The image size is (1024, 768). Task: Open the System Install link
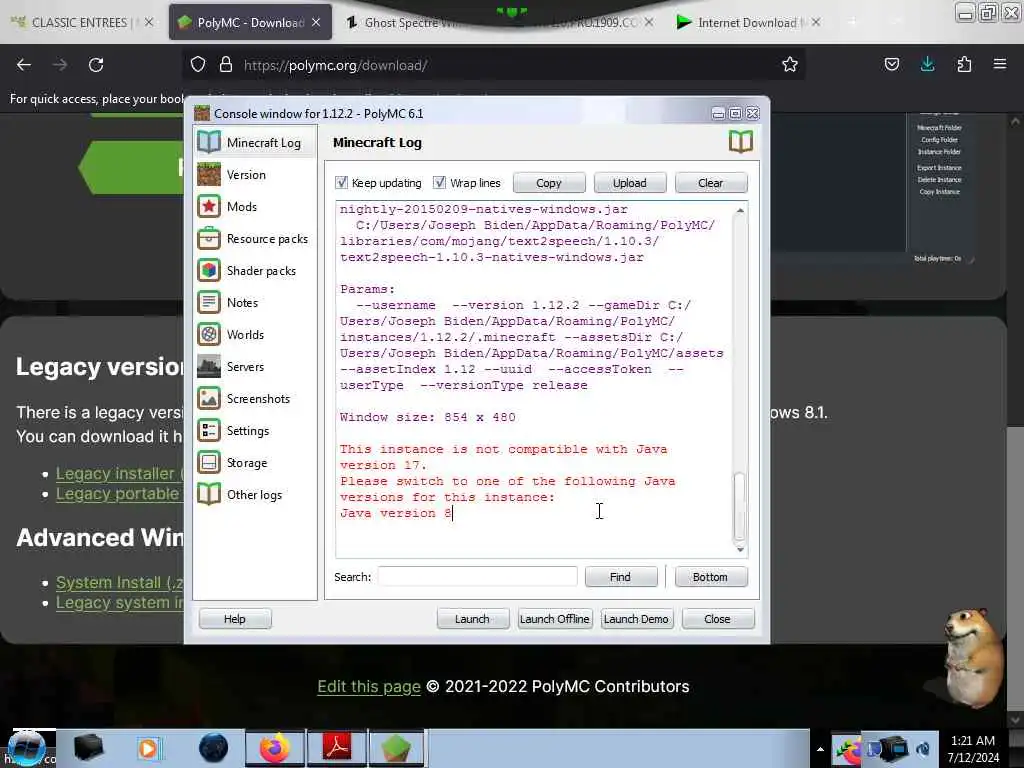(119, 582)
